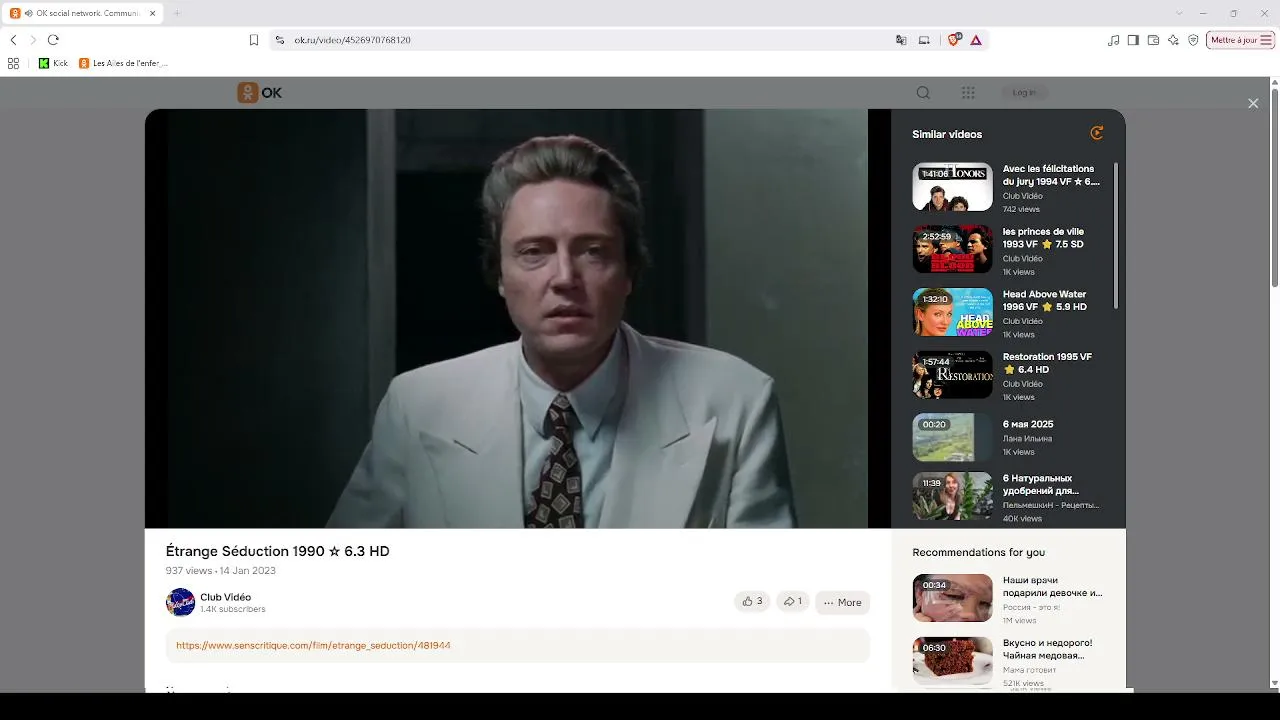Open the VPN shield icon
This screenshot has width=1280, height=720.
coord(1193,40)
